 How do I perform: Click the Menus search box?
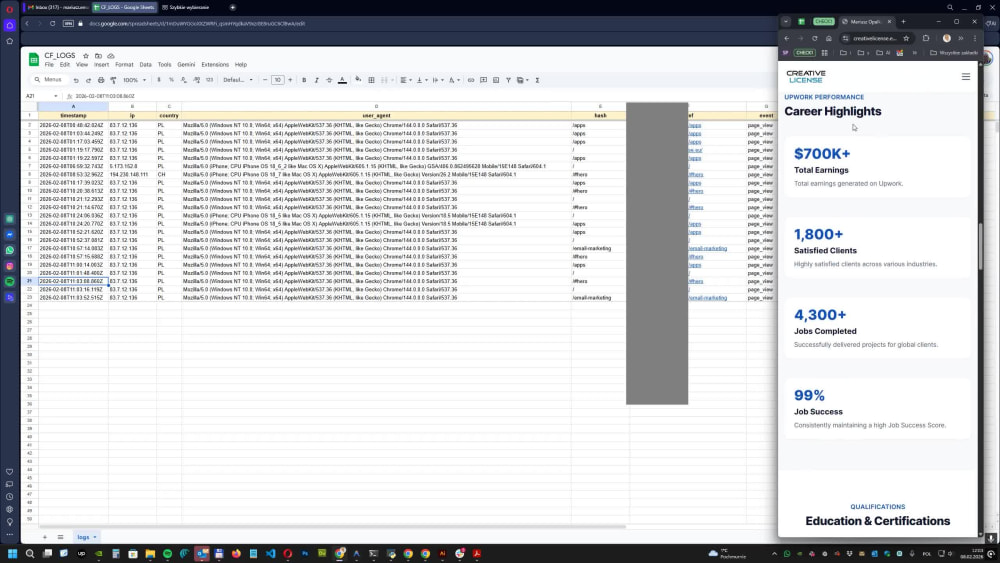[x=49, y=80]
